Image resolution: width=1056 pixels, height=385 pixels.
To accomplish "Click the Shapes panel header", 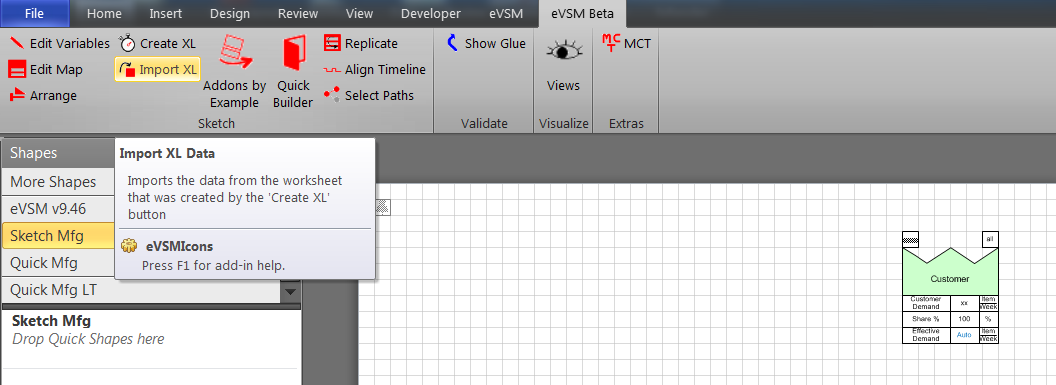I will (x=58, y=153).
